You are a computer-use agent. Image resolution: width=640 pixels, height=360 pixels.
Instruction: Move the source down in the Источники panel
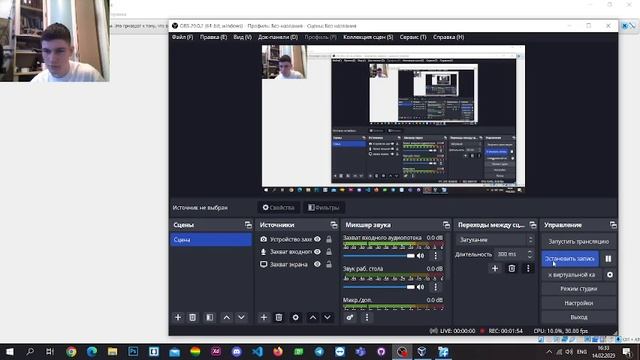327,317
